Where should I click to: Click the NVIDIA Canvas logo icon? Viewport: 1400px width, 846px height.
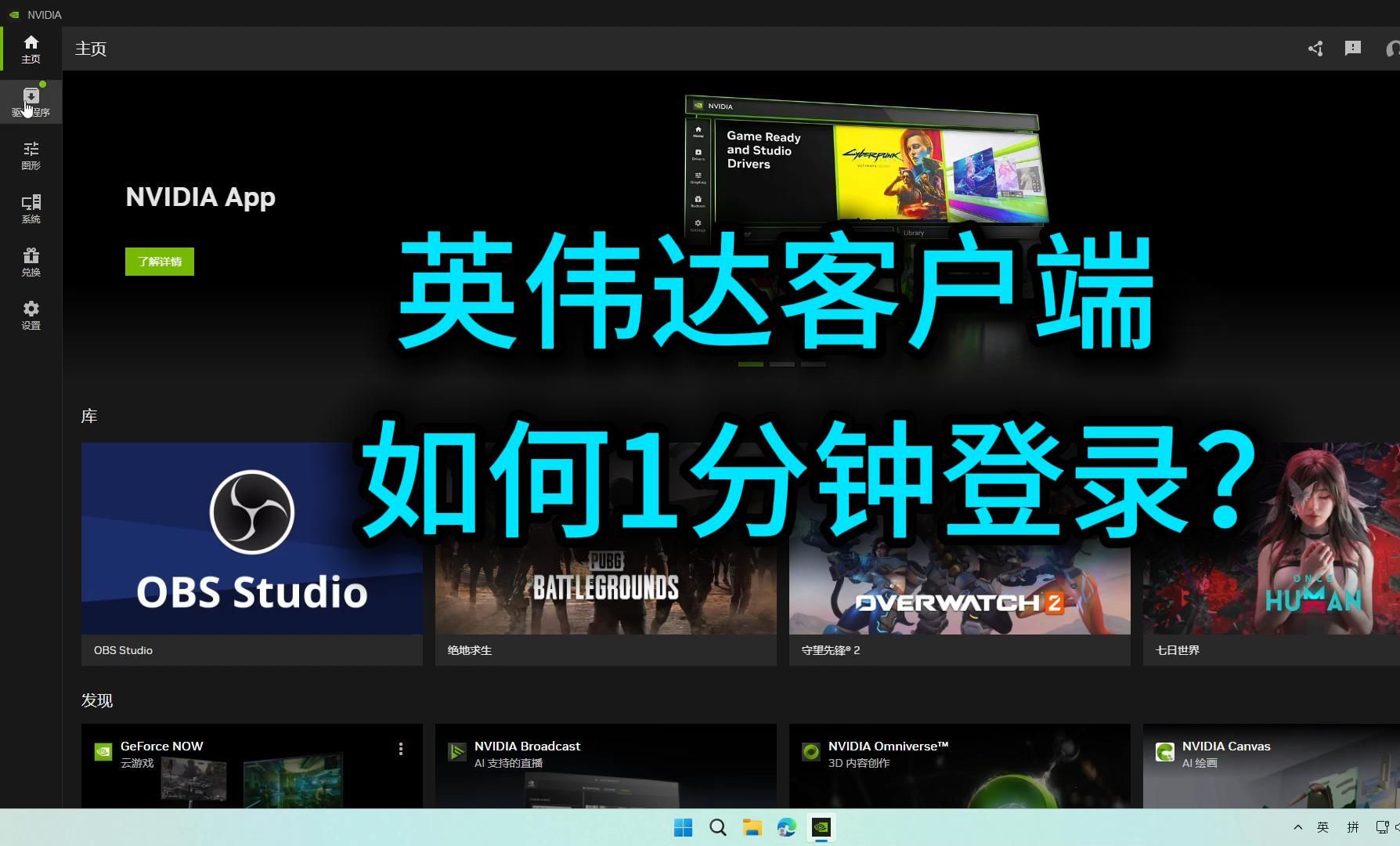coord(1165,752)
